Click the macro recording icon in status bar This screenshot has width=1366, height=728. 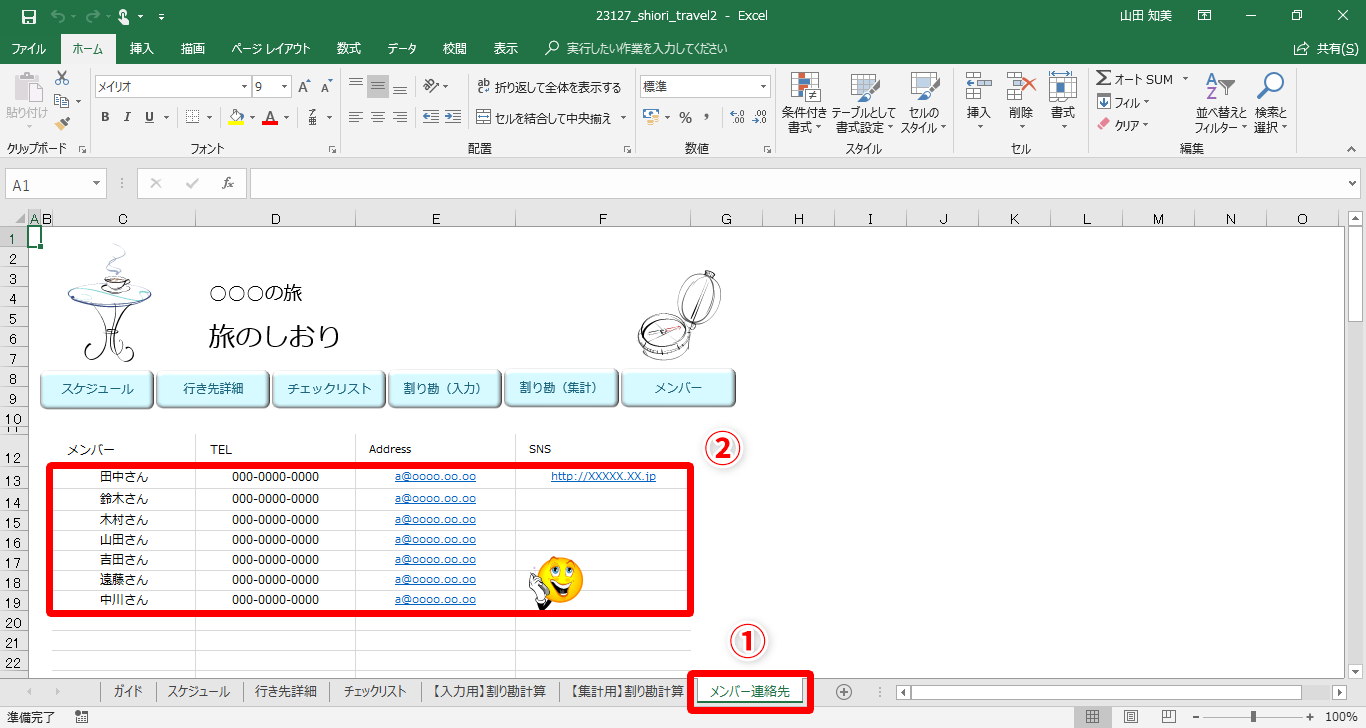coord(82,717)
